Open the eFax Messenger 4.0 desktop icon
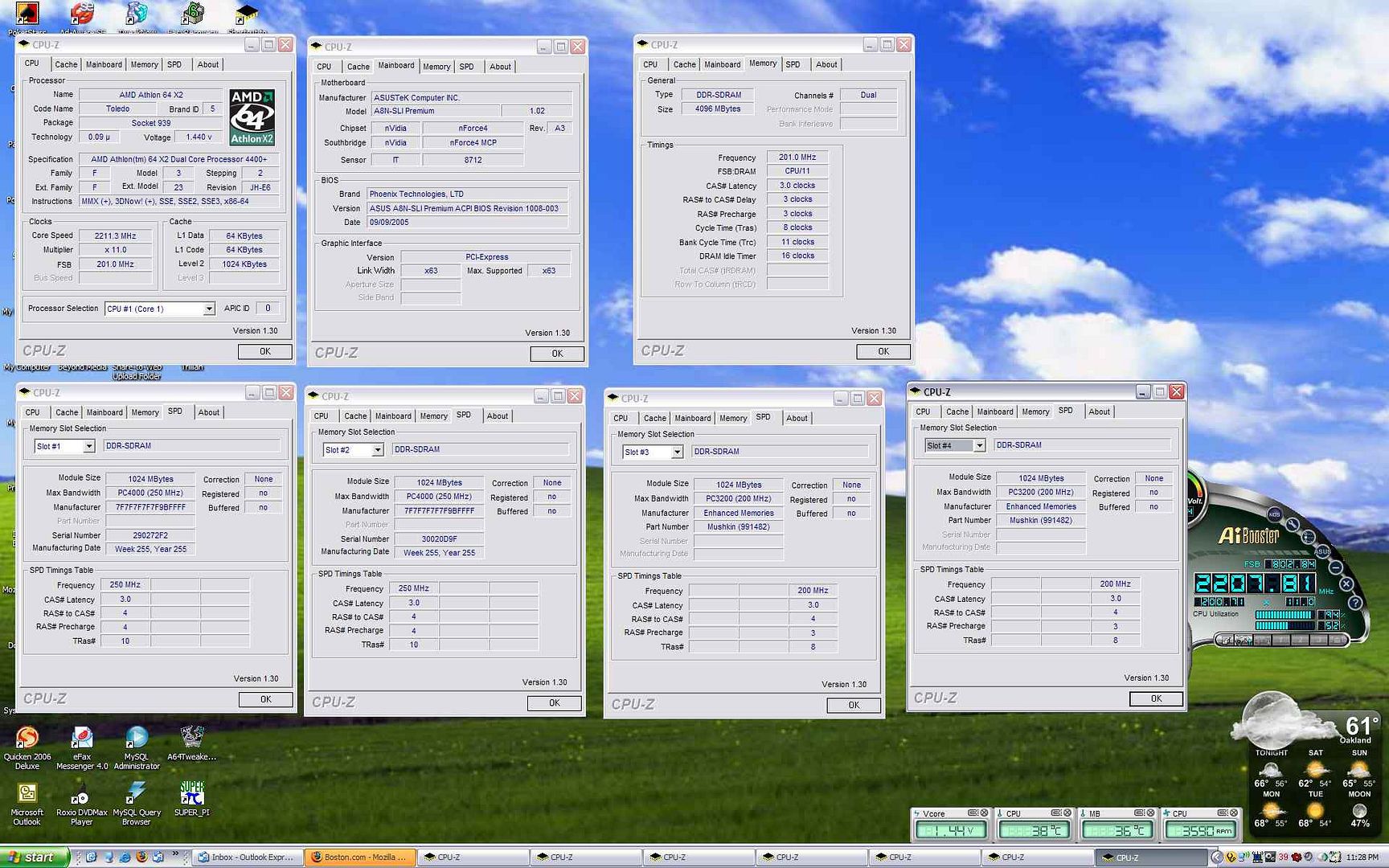Image resolution: width=1389 pixels, height=868 pixels. pyautogui.click(x=81, y=748)
